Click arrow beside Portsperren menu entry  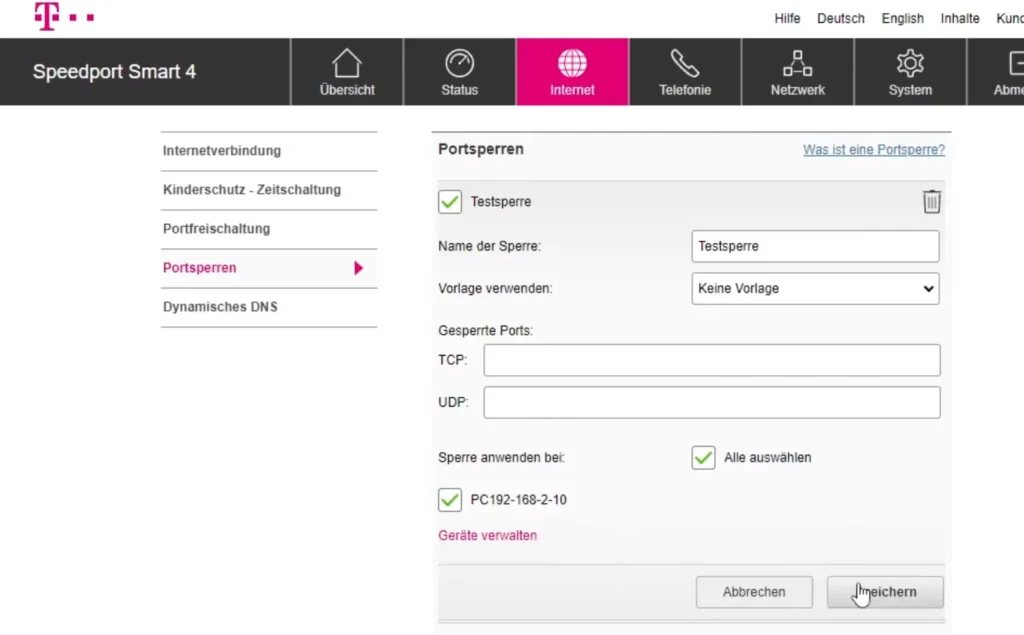pyautogui.click(x=358, y=268)
